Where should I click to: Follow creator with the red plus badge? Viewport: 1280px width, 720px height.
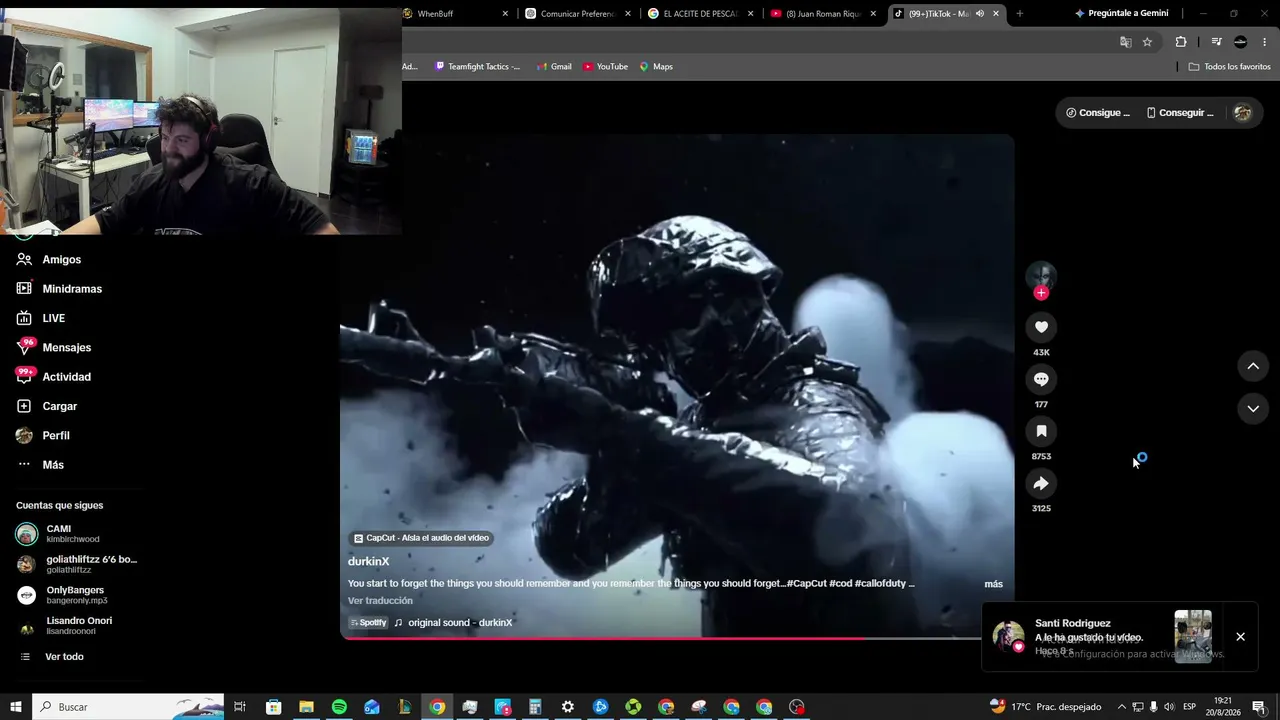[x=1041, y=293]
